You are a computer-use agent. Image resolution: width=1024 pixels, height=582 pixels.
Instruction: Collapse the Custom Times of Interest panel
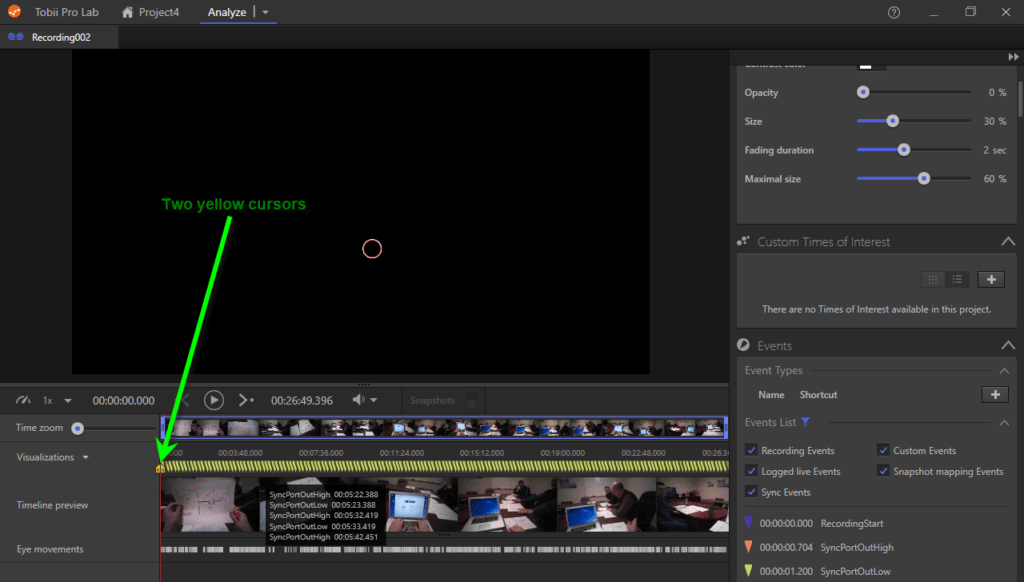[x=1008, y=241]
